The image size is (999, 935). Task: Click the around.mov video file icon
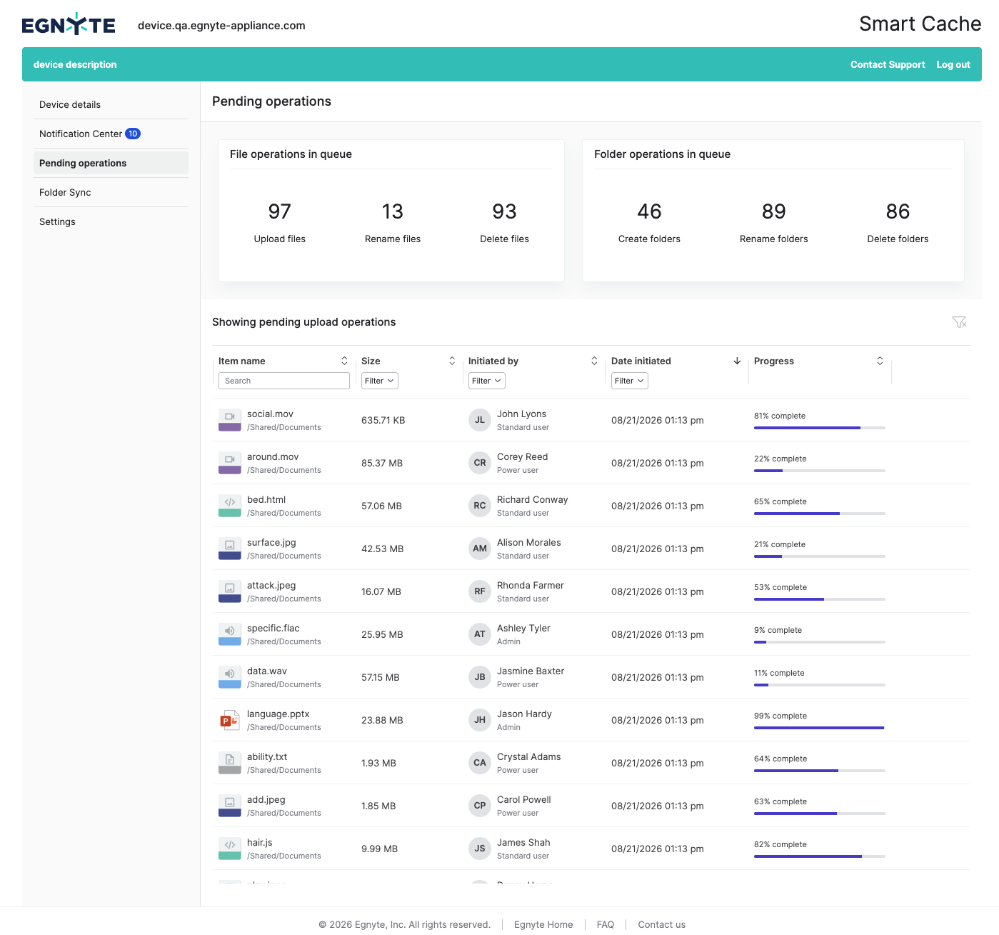(x=229, y=463)
